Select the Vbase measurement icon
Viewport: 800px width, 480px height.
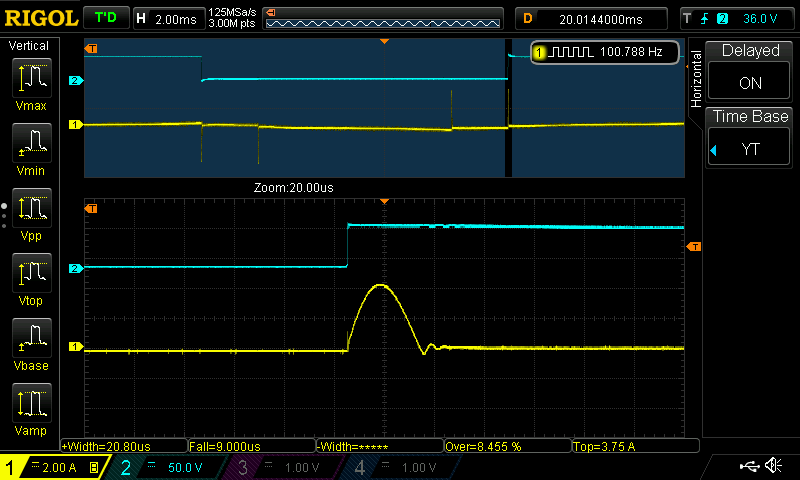33,340
